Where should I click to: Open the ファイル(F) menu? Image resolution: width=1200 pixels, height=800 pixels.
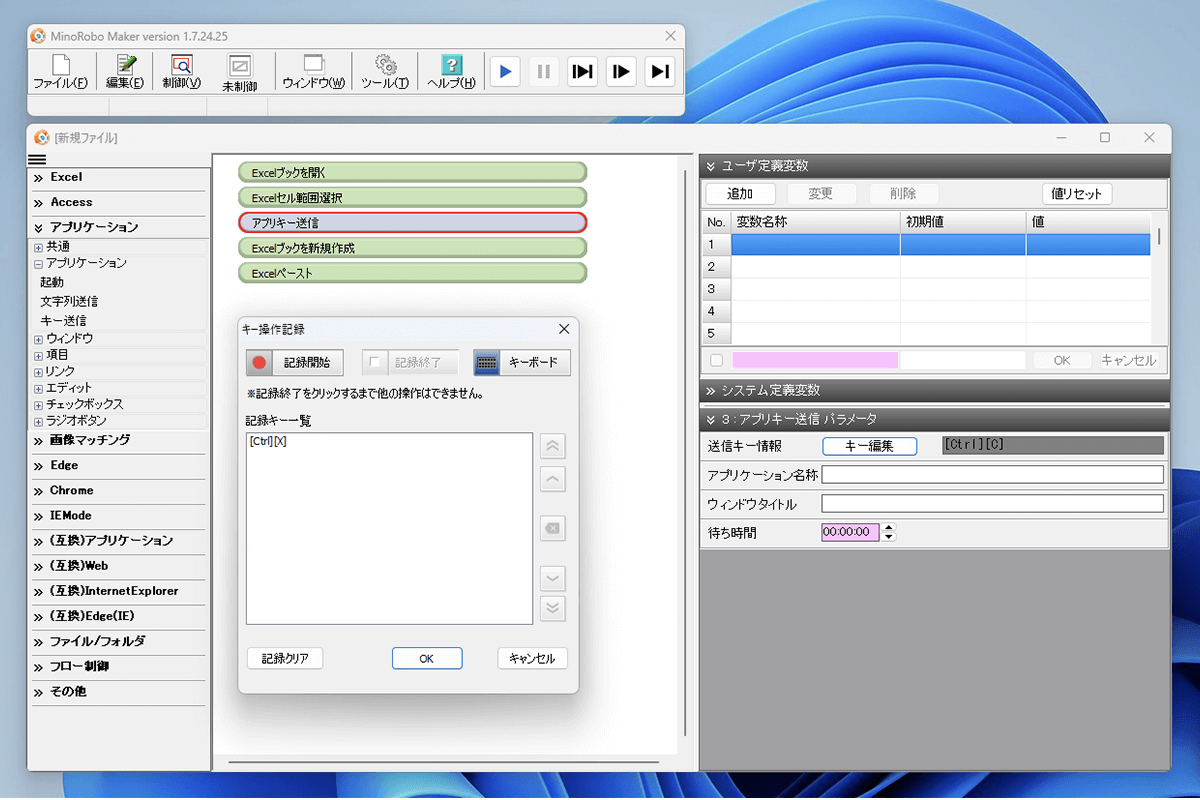pyautogui.click(x=60, y=73)
